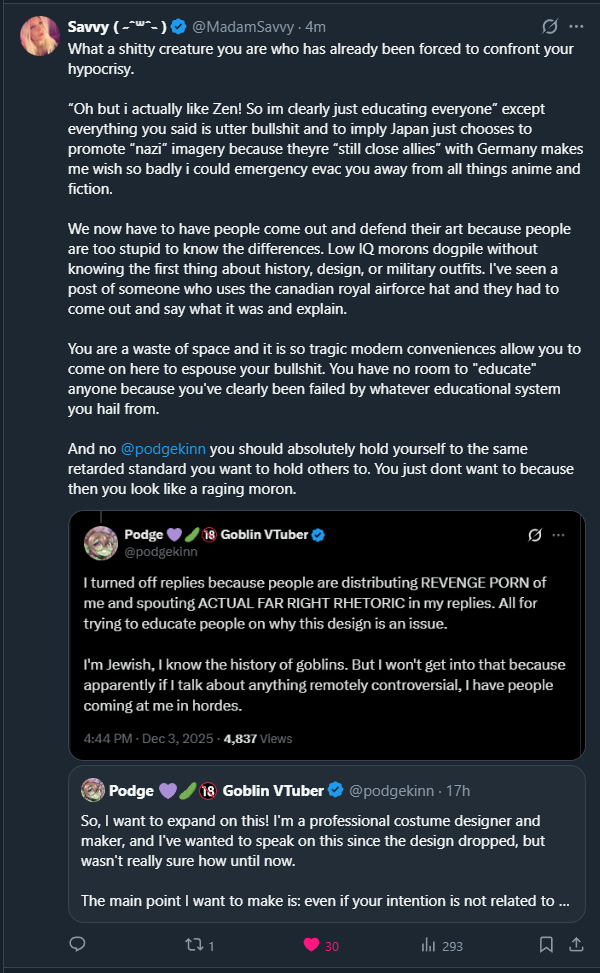Unlike the post via pink heart

pos(311,944)
